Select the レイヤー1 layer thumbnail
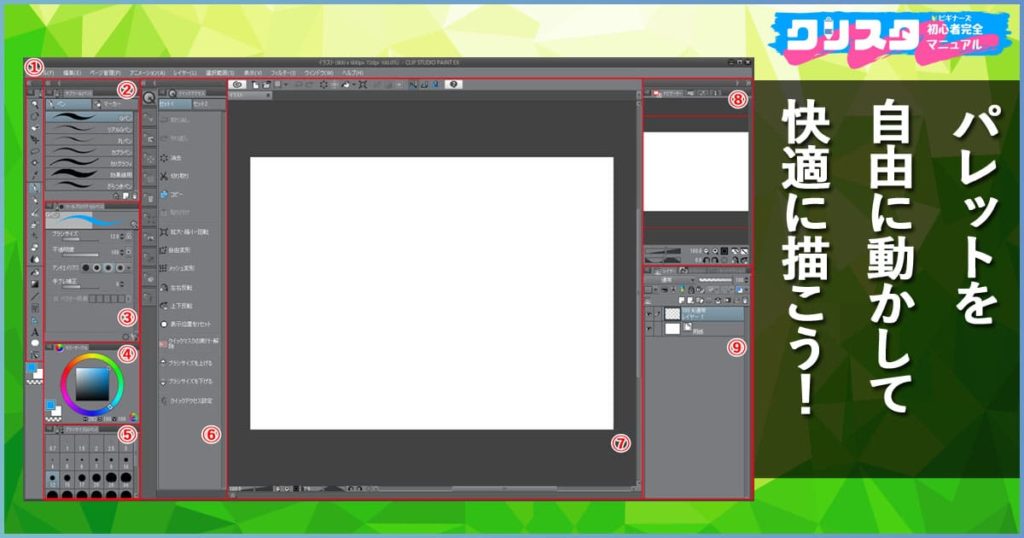 (x=672, y=313)
